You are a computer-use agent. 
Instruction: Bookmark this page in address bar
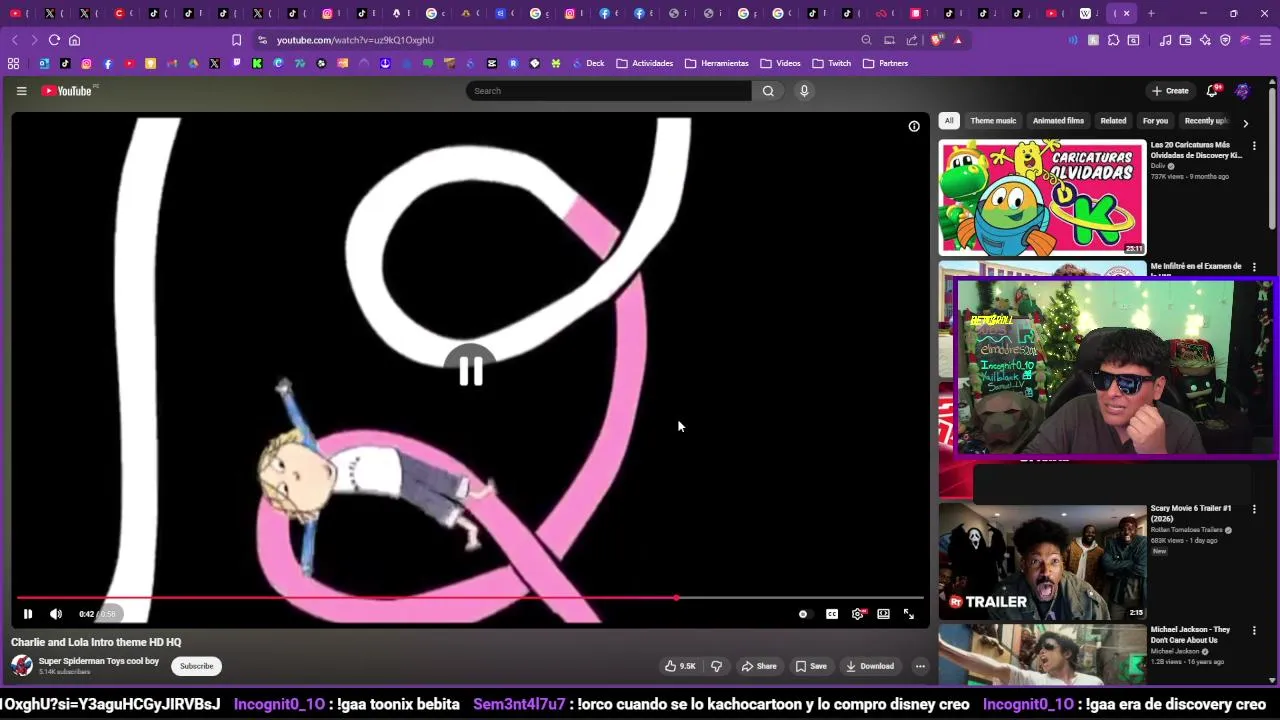tap(236, 40)
